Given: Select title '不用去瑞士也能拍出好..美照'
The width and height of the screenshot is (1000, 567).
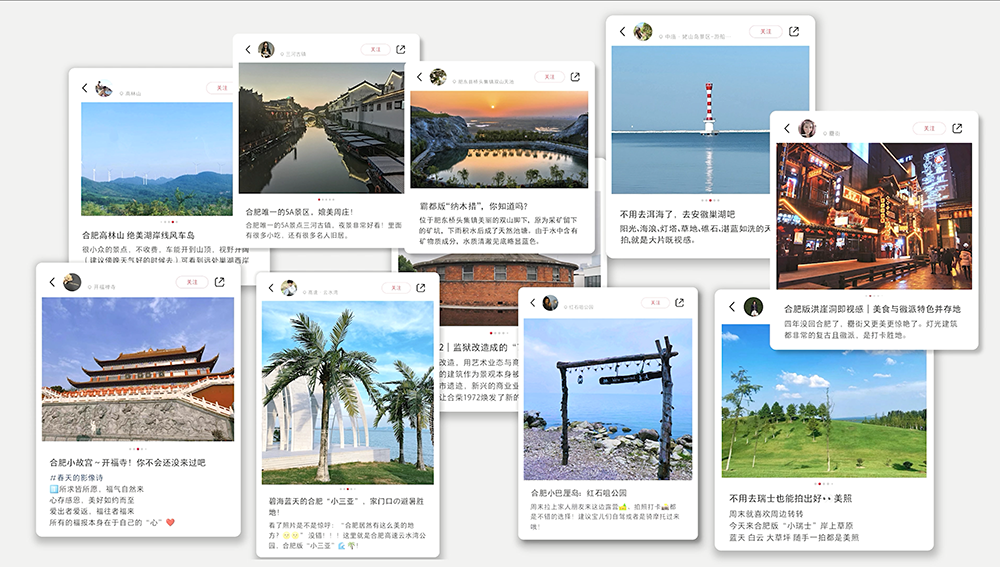Looking at the screenshot, I should pyautogui.click(x=791, y=498).
